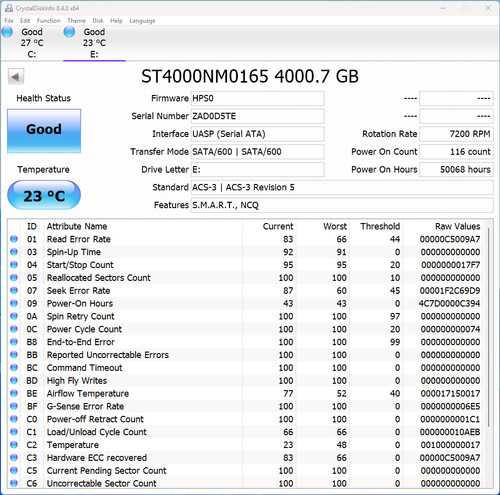Click the previous disk arrow button
The image size is (500, 495).
point(16,77)
